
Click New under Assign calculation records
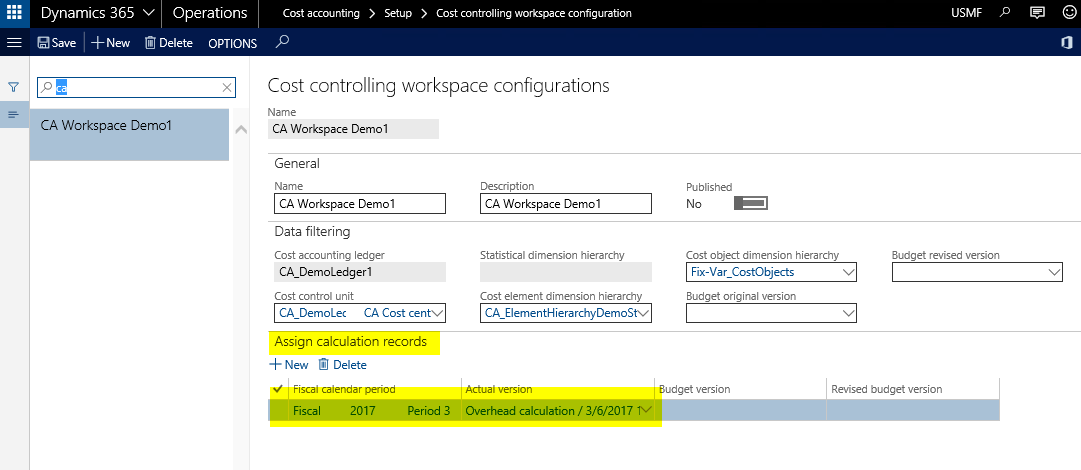(x=290, y=365)
